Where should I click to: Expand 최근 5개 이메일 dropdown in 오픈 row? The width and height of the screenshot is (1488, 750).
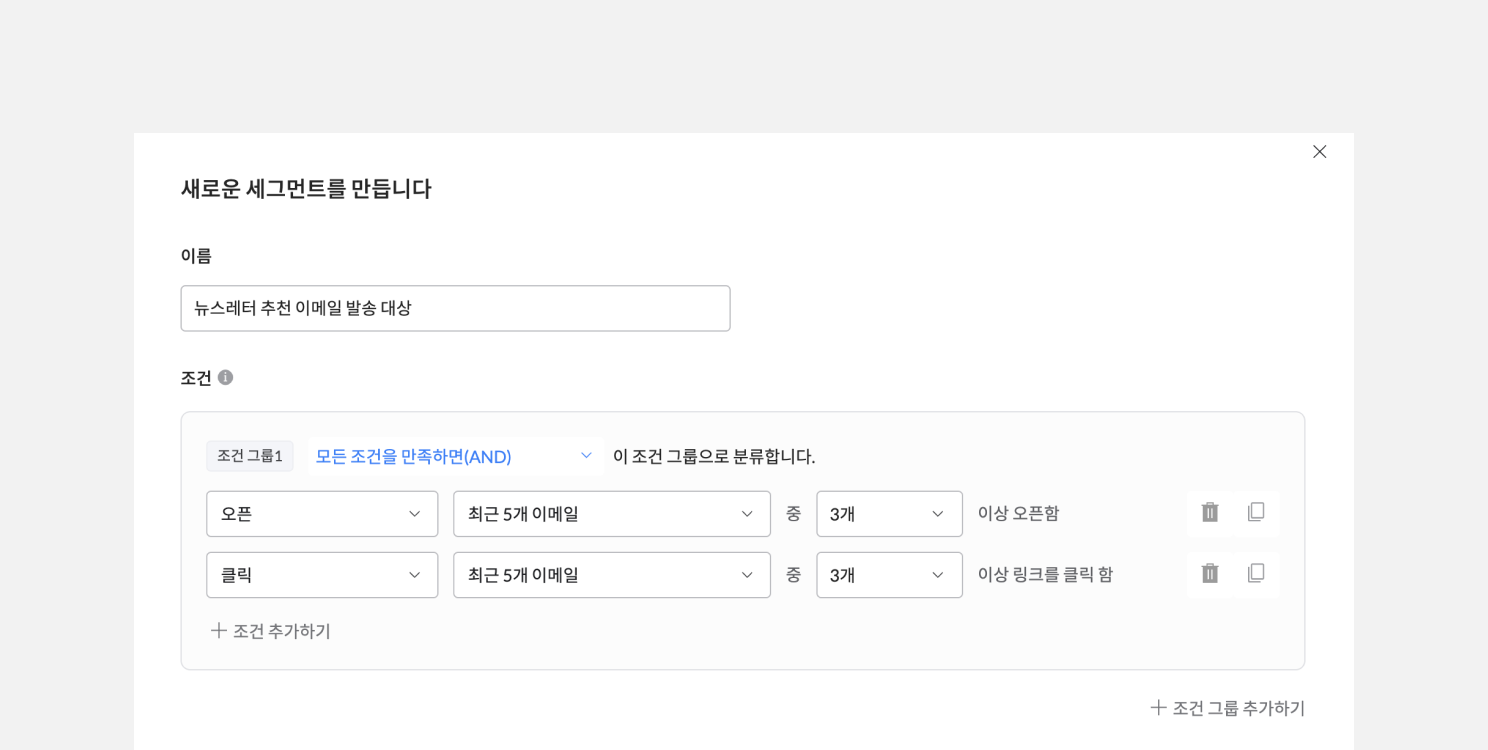coord(612,514)
